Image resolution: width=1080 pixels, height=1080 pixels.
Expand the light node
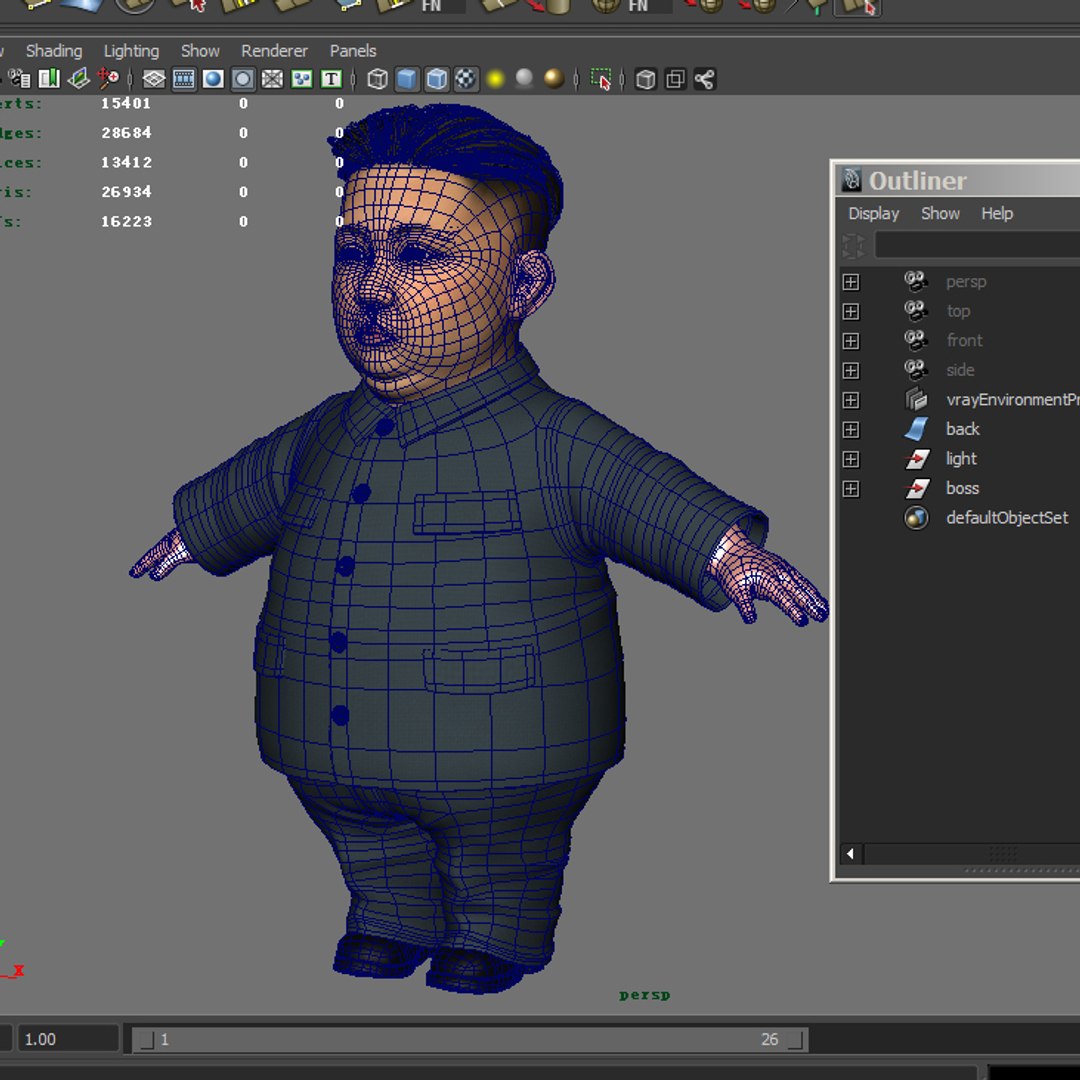(851, 459)
